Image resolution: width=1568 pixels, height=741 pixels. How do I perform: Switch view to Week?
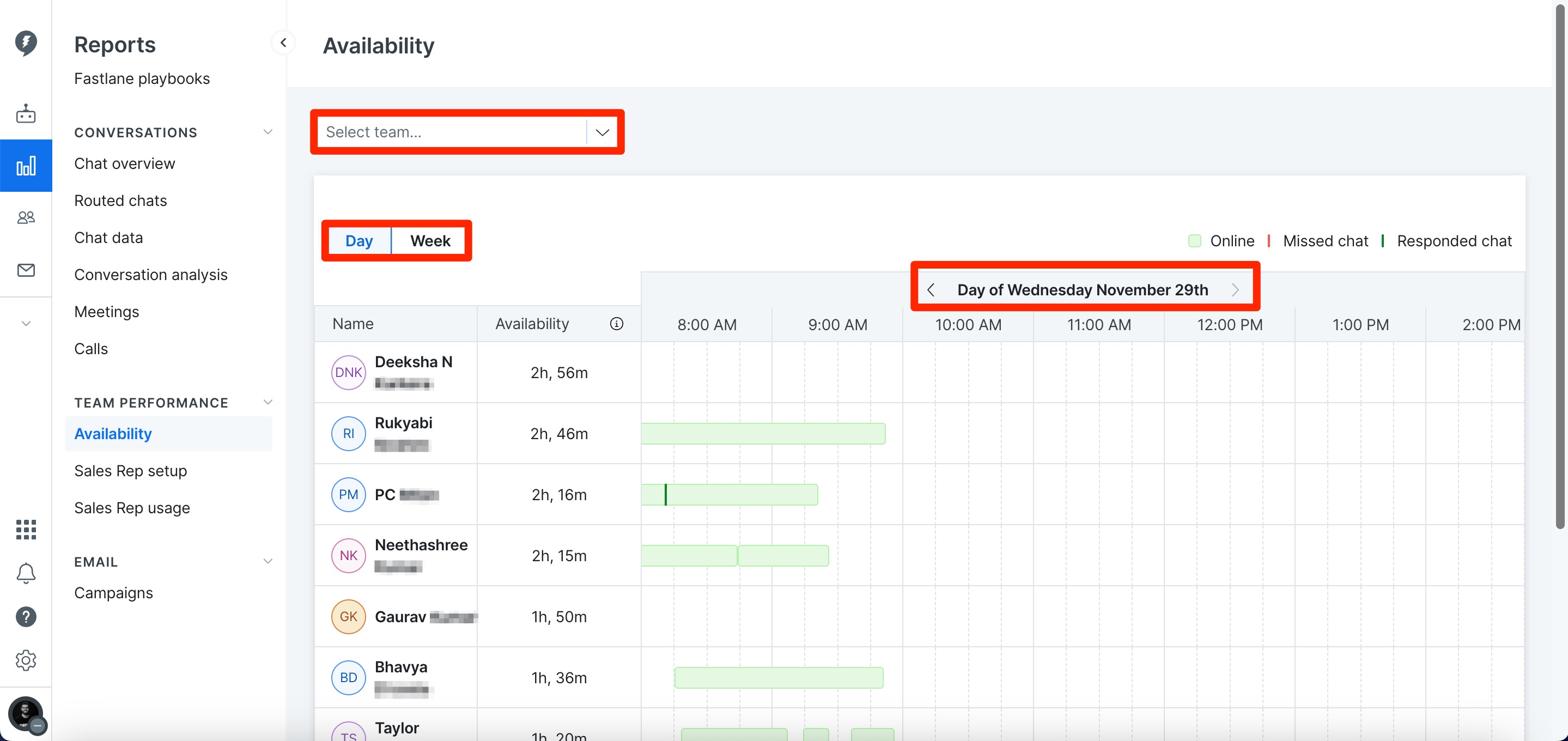(430, 241)
